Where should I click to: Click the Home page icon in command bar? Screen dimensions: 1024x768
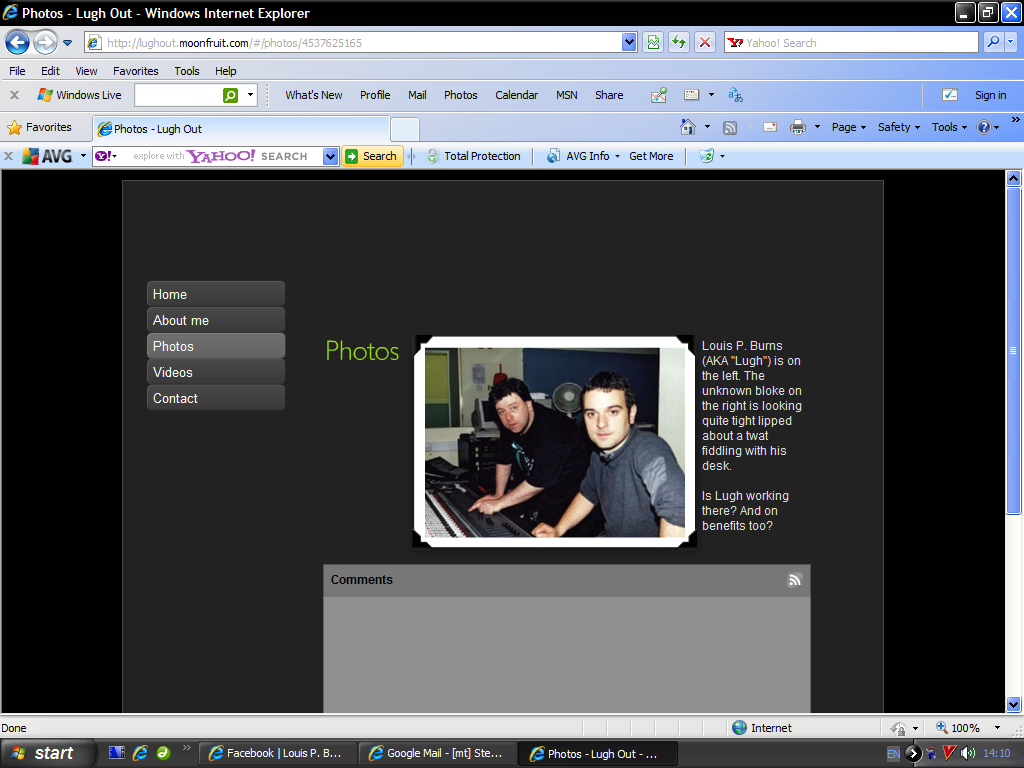(688, 127)
